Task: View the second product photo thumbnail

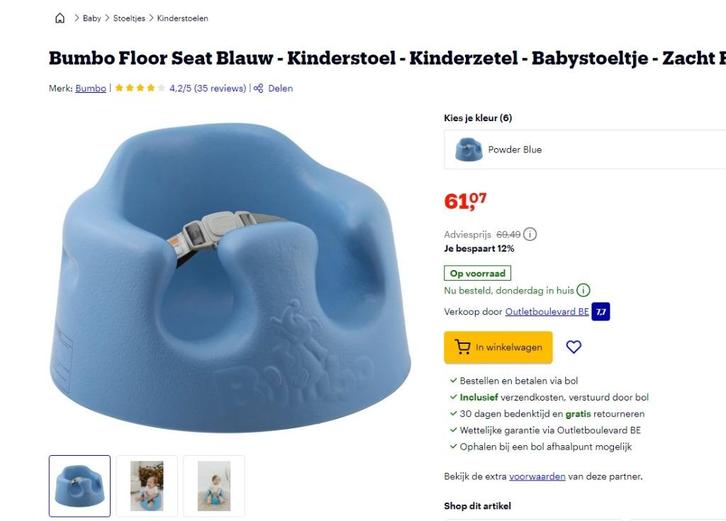Action: click(146, 486)
